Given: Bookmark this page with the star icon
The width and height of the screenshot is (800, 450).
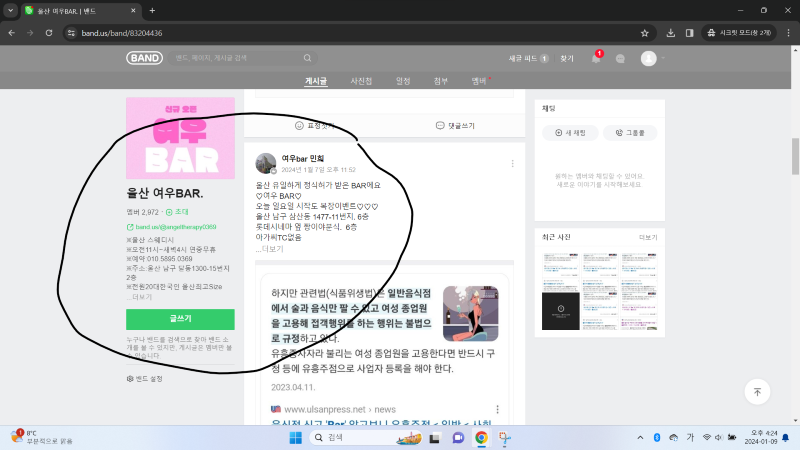Looking at the screenshot, I should (644, 33).
